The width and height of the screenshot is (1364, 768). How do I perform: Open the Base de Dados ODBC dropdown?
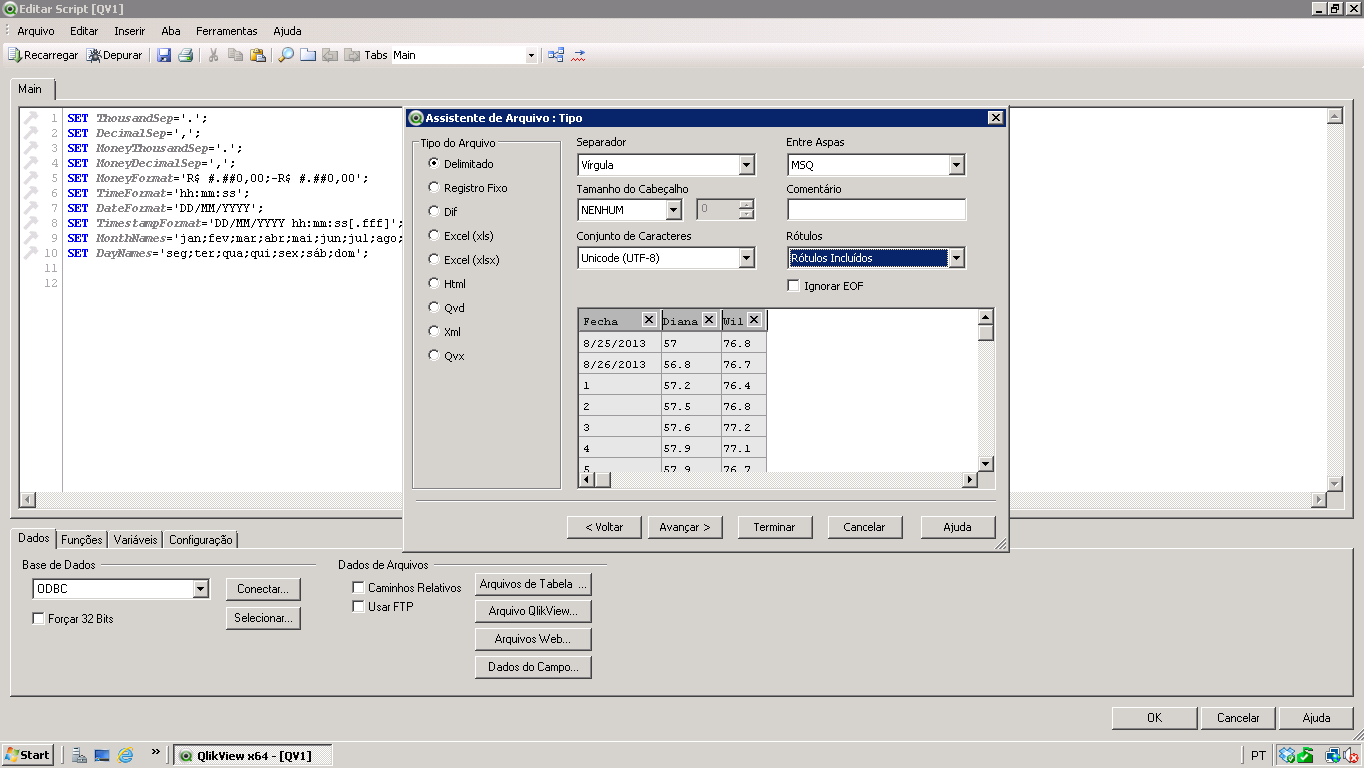point(121,589)
